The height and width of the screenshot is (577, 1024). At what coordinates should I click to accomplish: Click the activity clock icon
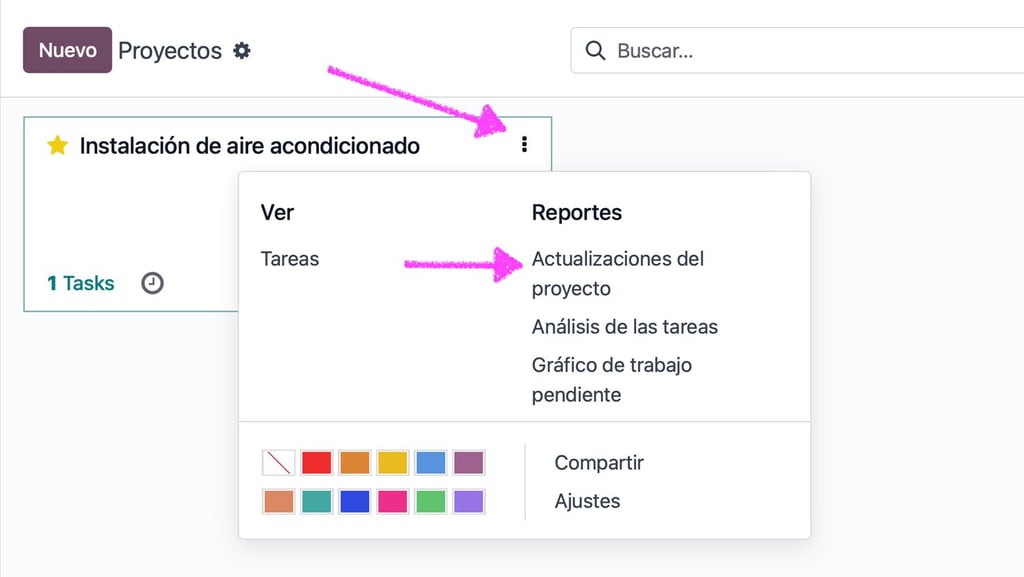(x=152, y=283)
